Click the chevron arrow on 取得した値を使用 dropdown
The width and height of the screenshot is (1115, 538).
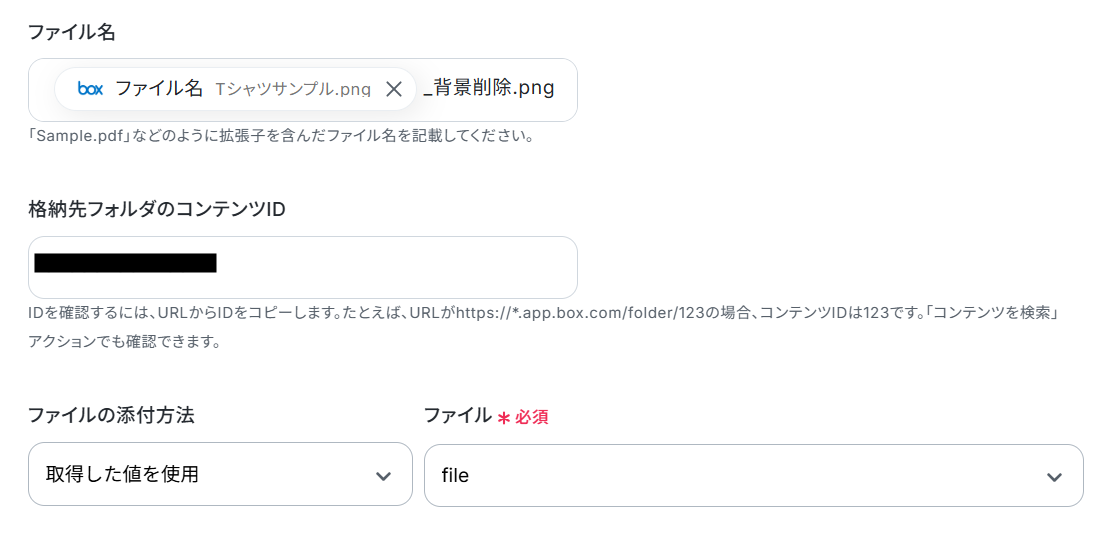[383, 476]
